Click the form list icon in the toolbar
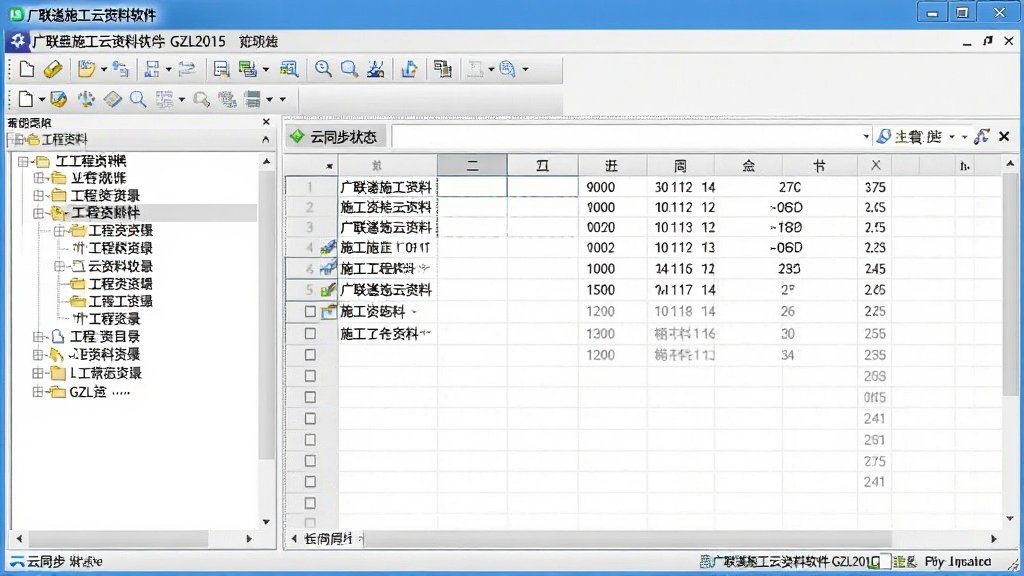Screen dimensions: 1024x576 221,69
